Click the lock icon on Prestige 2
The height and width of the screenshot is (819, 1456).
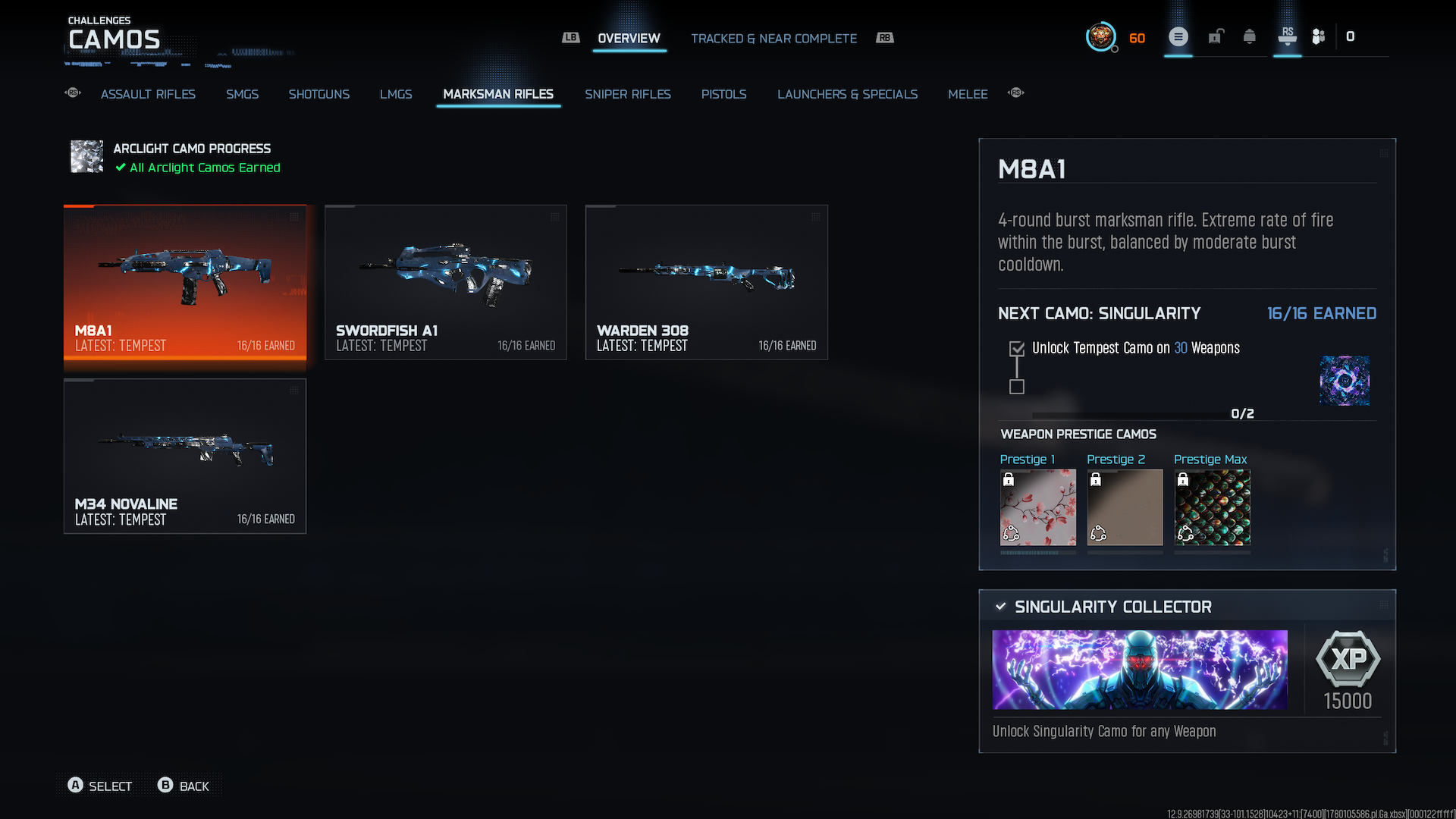[x=1096, y=479]
